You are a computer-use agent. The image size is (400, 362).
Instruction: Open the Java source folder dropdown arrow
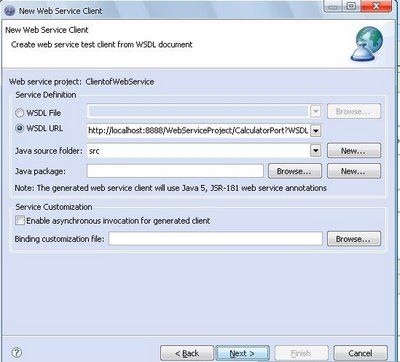pos(316,151)
